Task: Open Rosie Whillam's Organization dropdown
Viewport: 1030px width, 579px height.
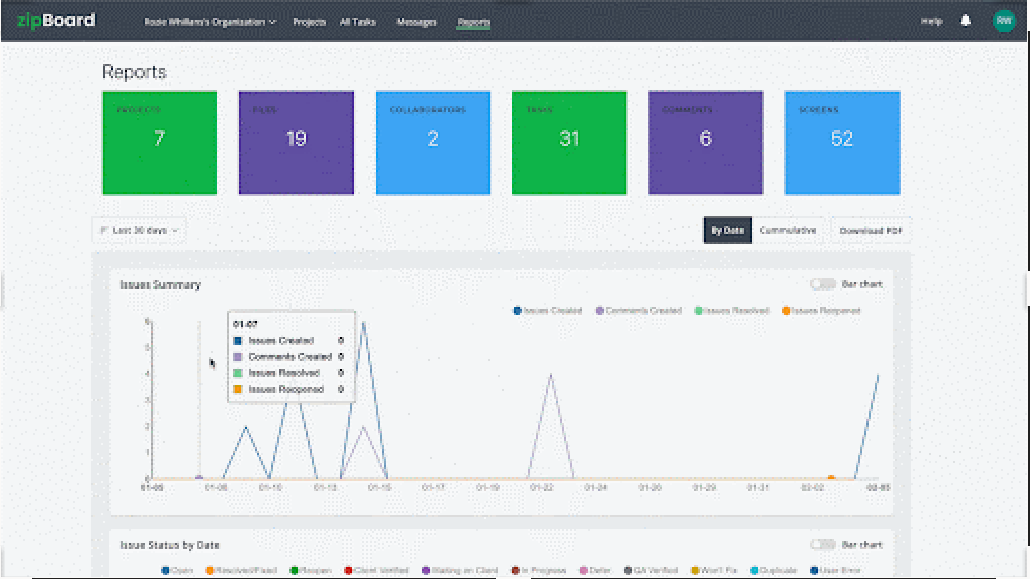Action: point(210,22)
